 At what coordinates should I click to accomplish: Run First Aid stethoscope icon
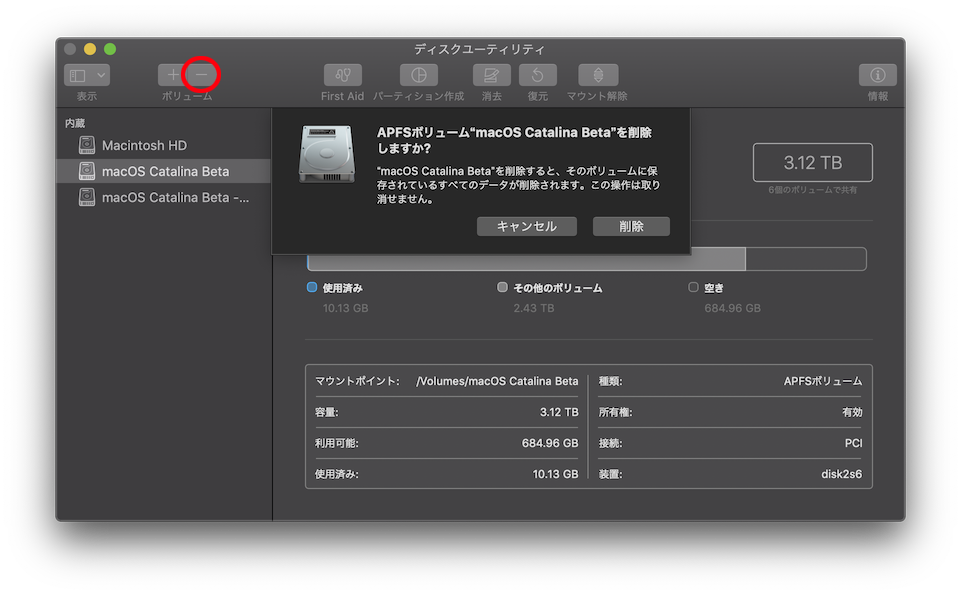pos(343,75)
